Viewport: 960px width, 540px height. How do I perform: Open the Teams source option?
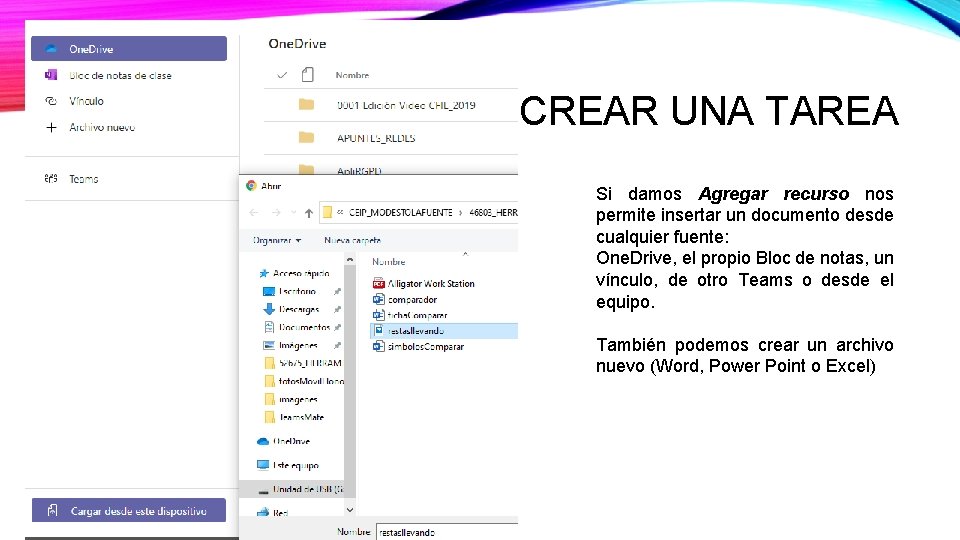pyautogui.click(x=83, y=179)
